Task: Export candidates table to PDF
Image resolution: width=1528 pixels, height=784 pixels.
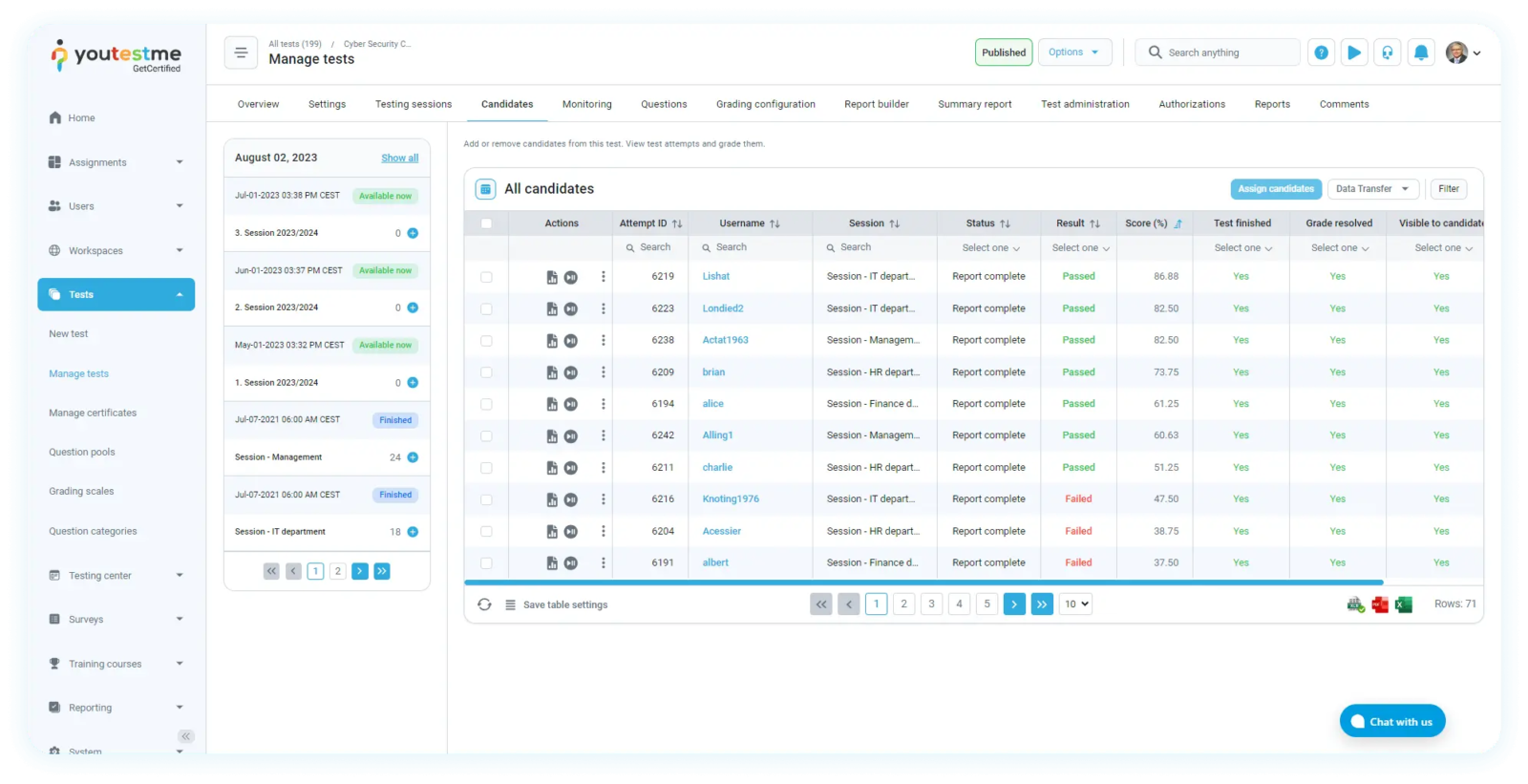Action: tap(1379, 604)
